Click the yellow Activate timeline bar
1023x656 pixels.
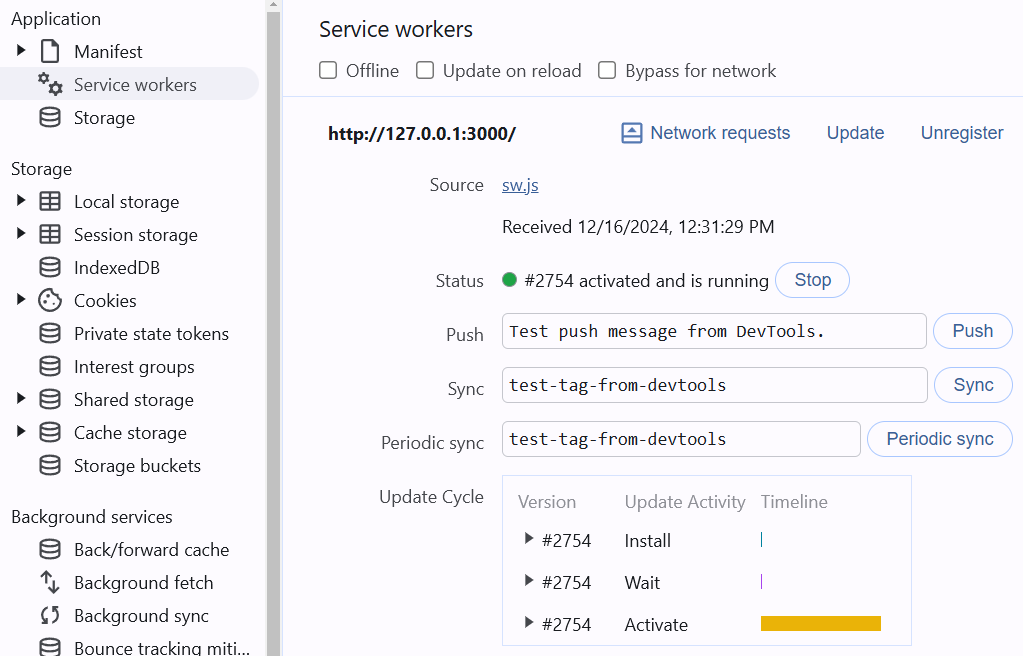(821, 623)
